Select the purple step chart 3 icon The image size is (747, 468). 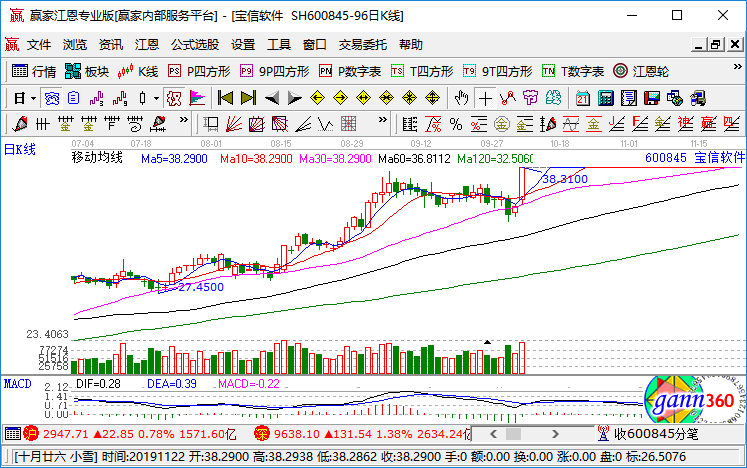(96, 99)
